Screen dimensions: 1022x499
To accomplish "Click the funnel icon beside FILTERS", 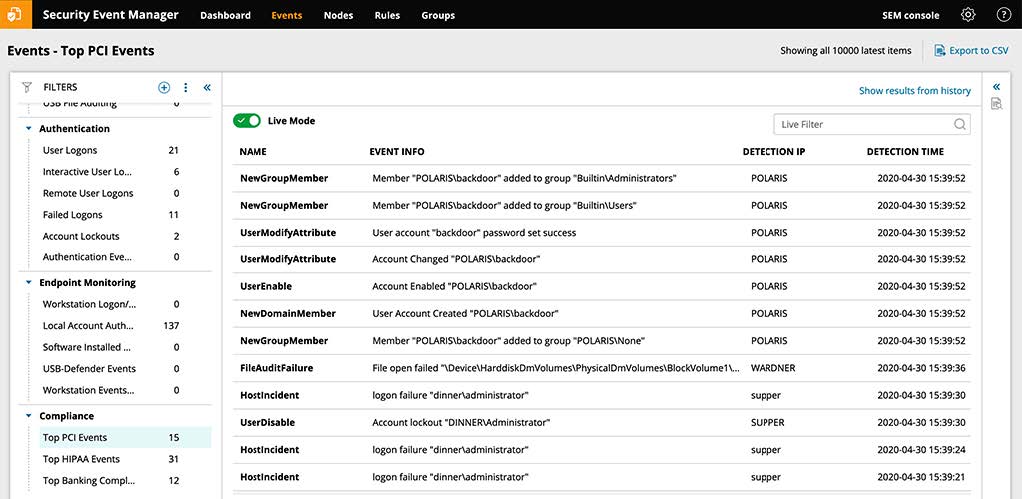I will click(27, 87).
